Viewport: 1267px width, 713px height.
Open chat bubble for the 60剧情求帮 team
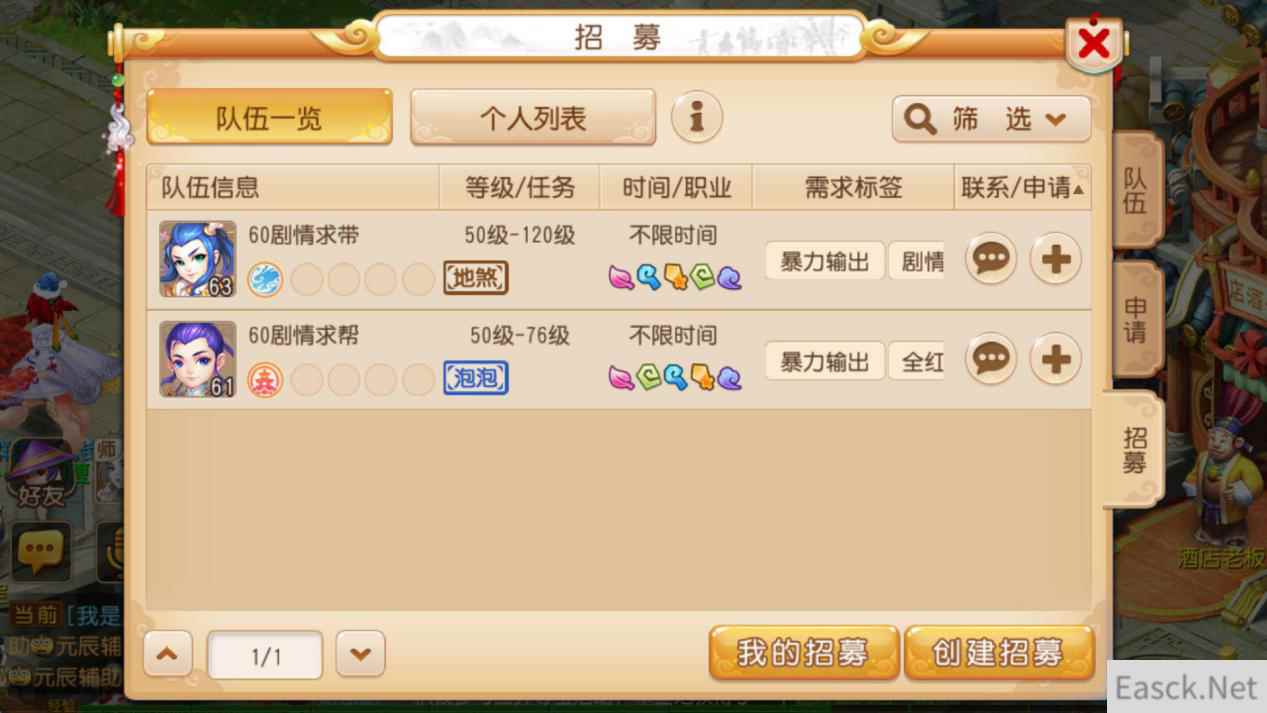point(991,359)
